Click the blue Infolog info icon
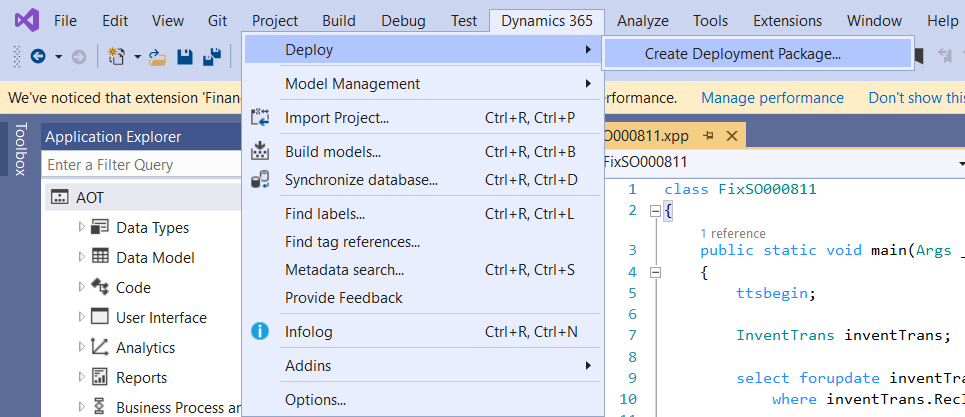This screenshot has width=965, height=417. 260,332
